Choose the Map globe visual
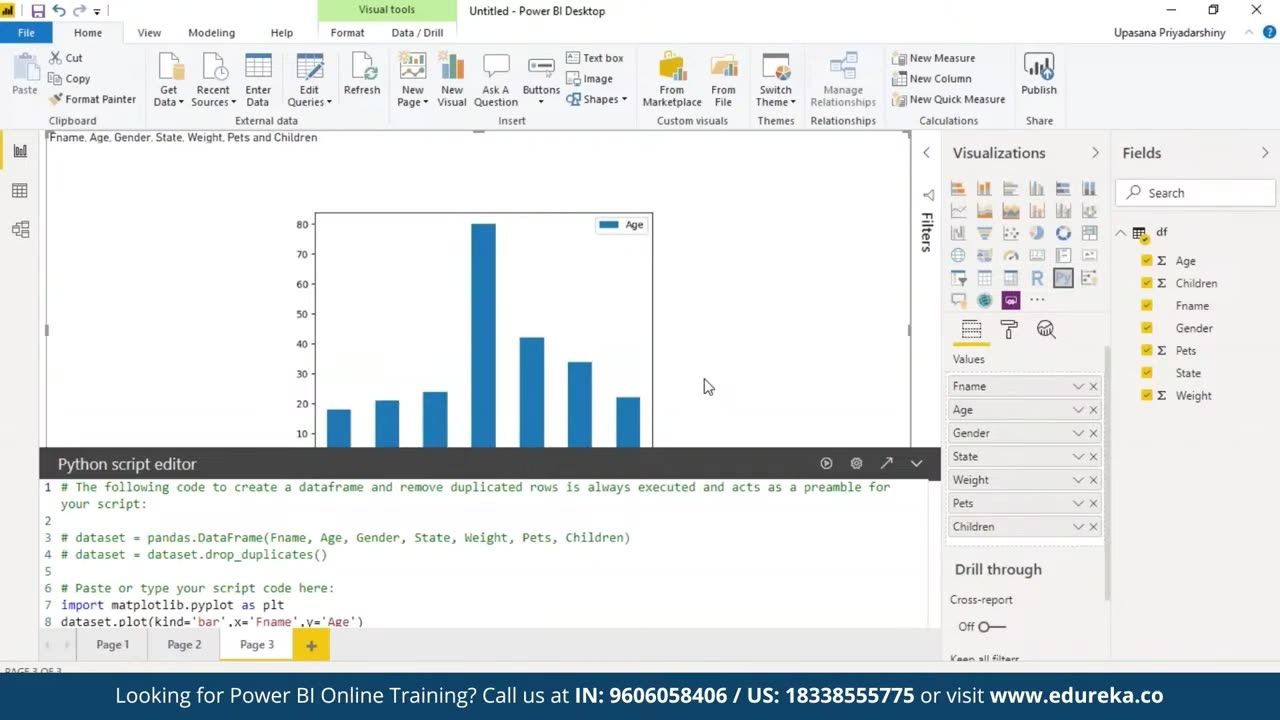Viewport: 1280px width, 720px height. 958,256
